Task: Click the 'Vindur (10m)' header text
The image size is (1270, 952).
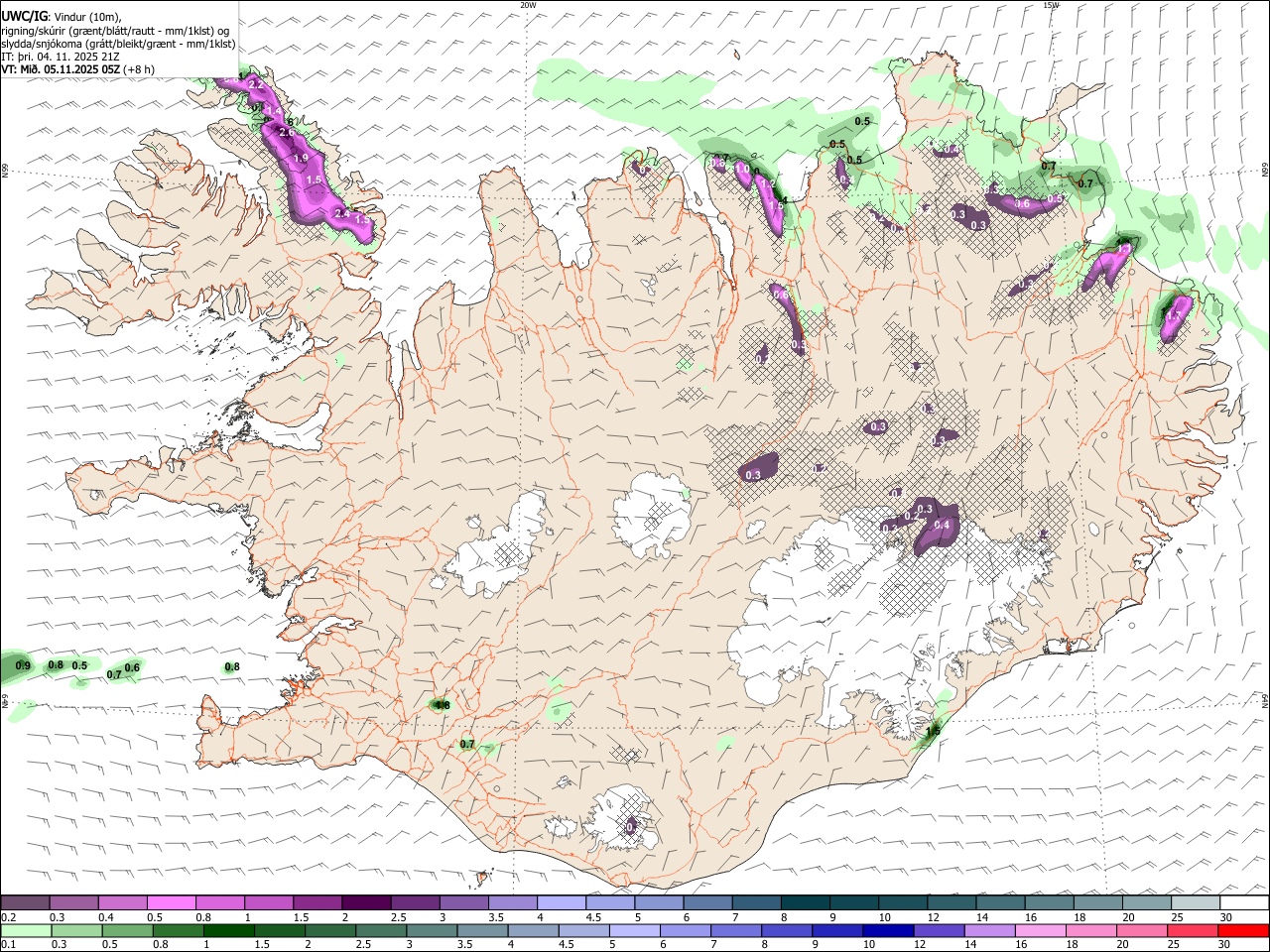Action: pyautogui.click(x=85, y=16)
